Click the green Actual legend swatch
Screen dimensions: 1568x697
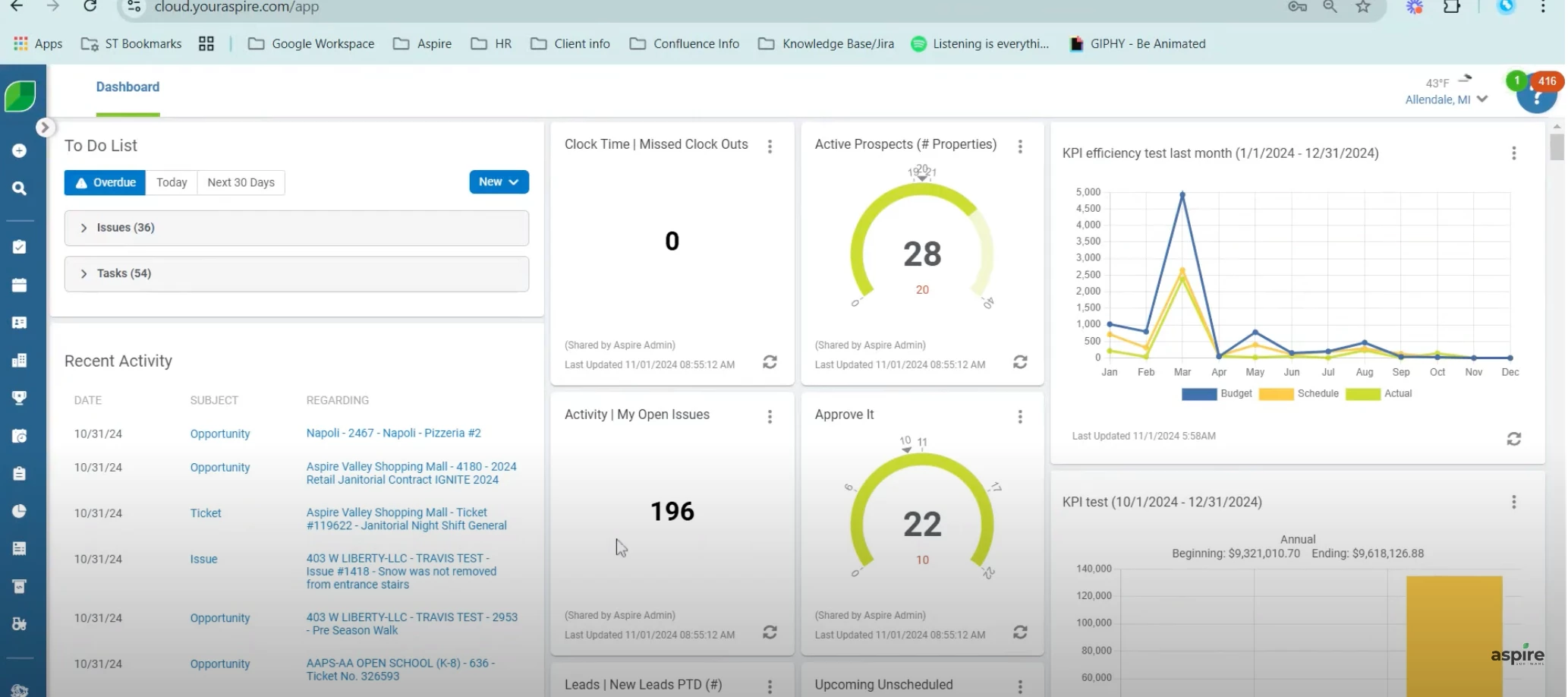(x=1363, y=394)
